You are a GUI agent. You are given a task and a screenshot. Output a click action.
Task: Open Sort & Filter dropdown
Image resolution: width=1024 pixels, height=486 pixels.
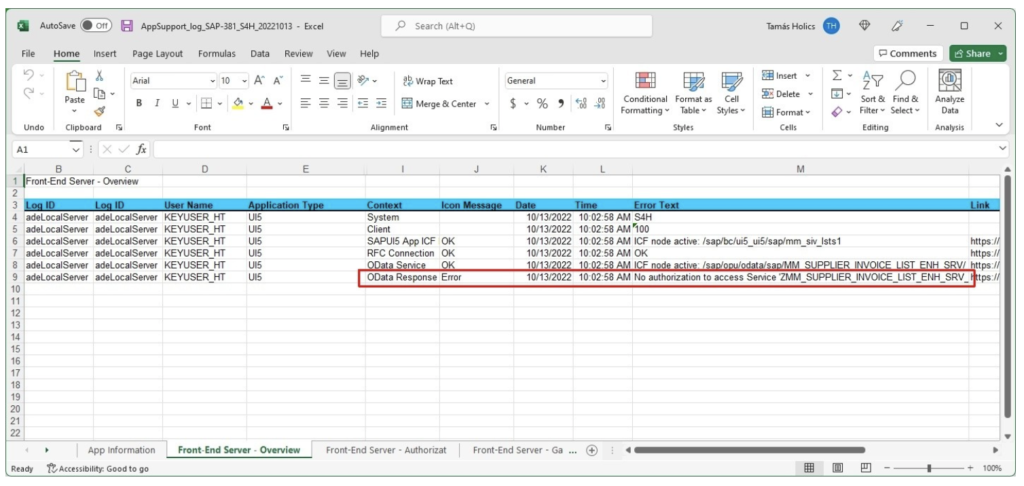tap(872, 94)
